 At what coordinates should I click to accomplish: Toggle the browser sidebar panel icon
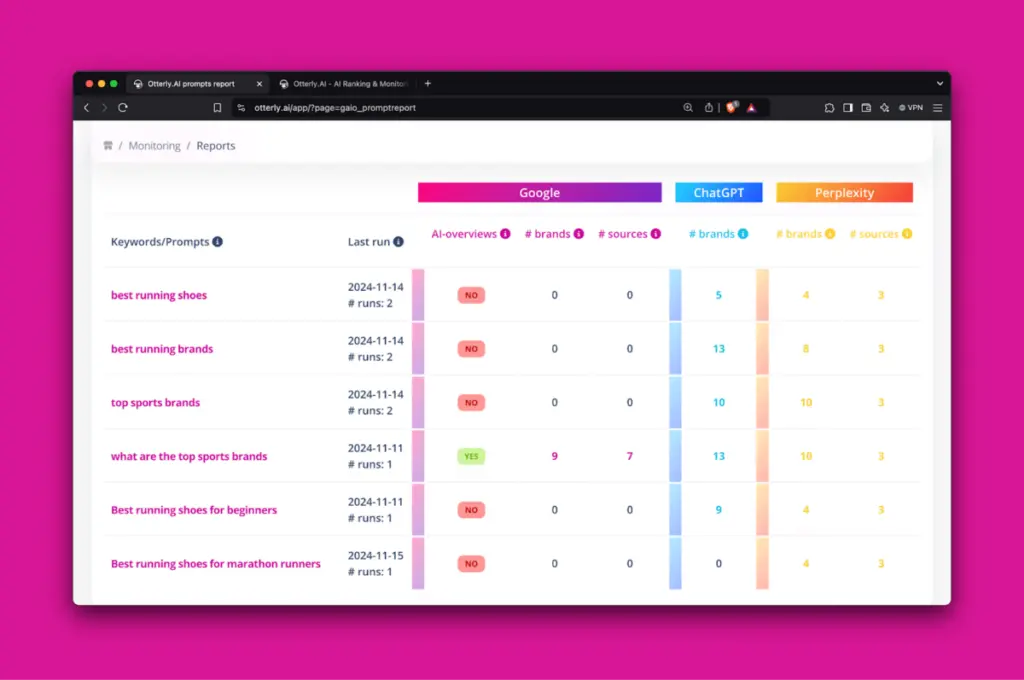[x=848, y=107]
